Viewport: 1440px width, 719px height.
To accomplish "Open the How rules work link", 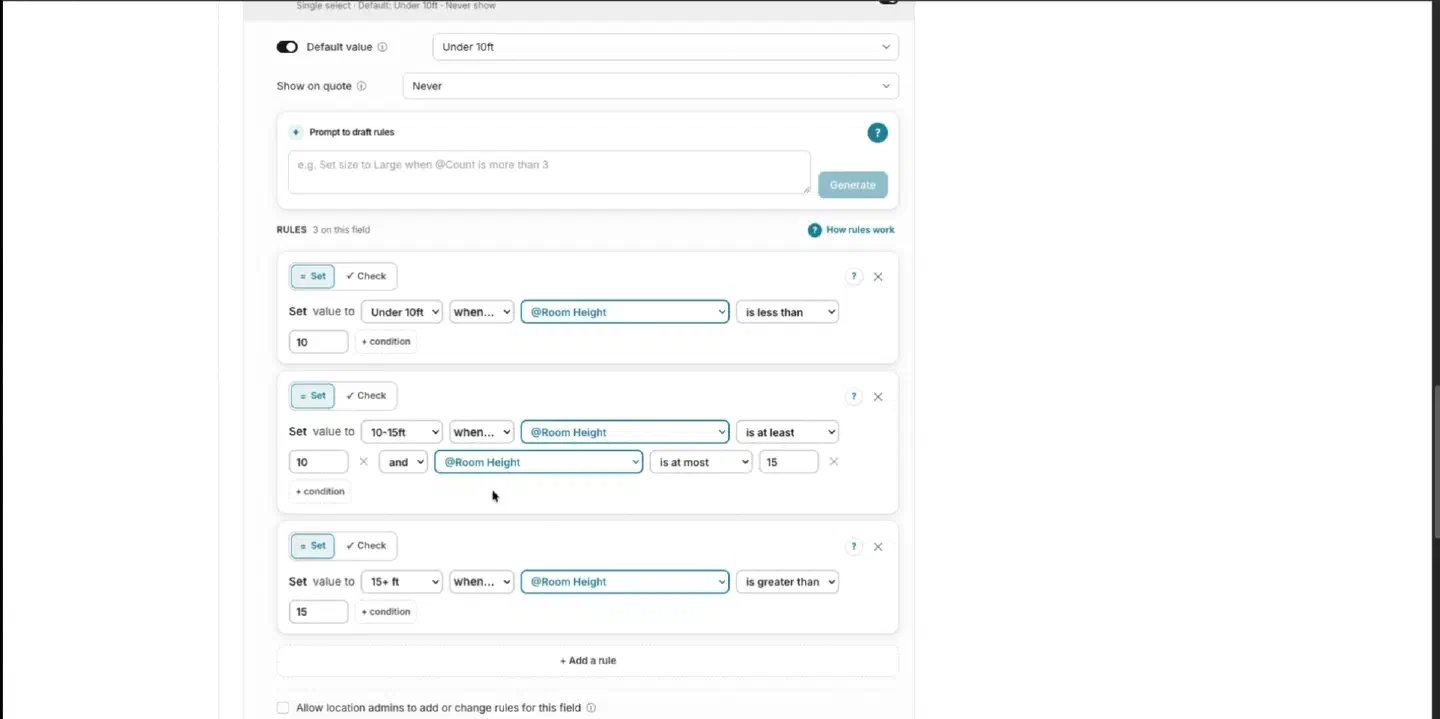I will pyautogui.click(x=860, y=230).
